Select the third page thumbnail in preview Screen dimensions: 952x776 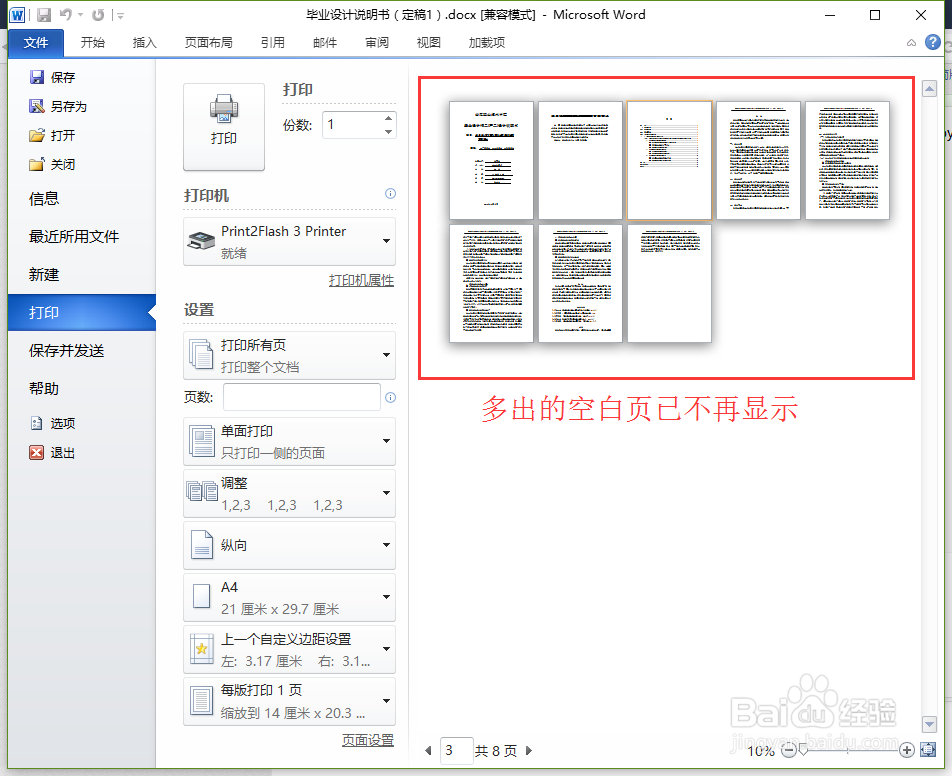668,160
